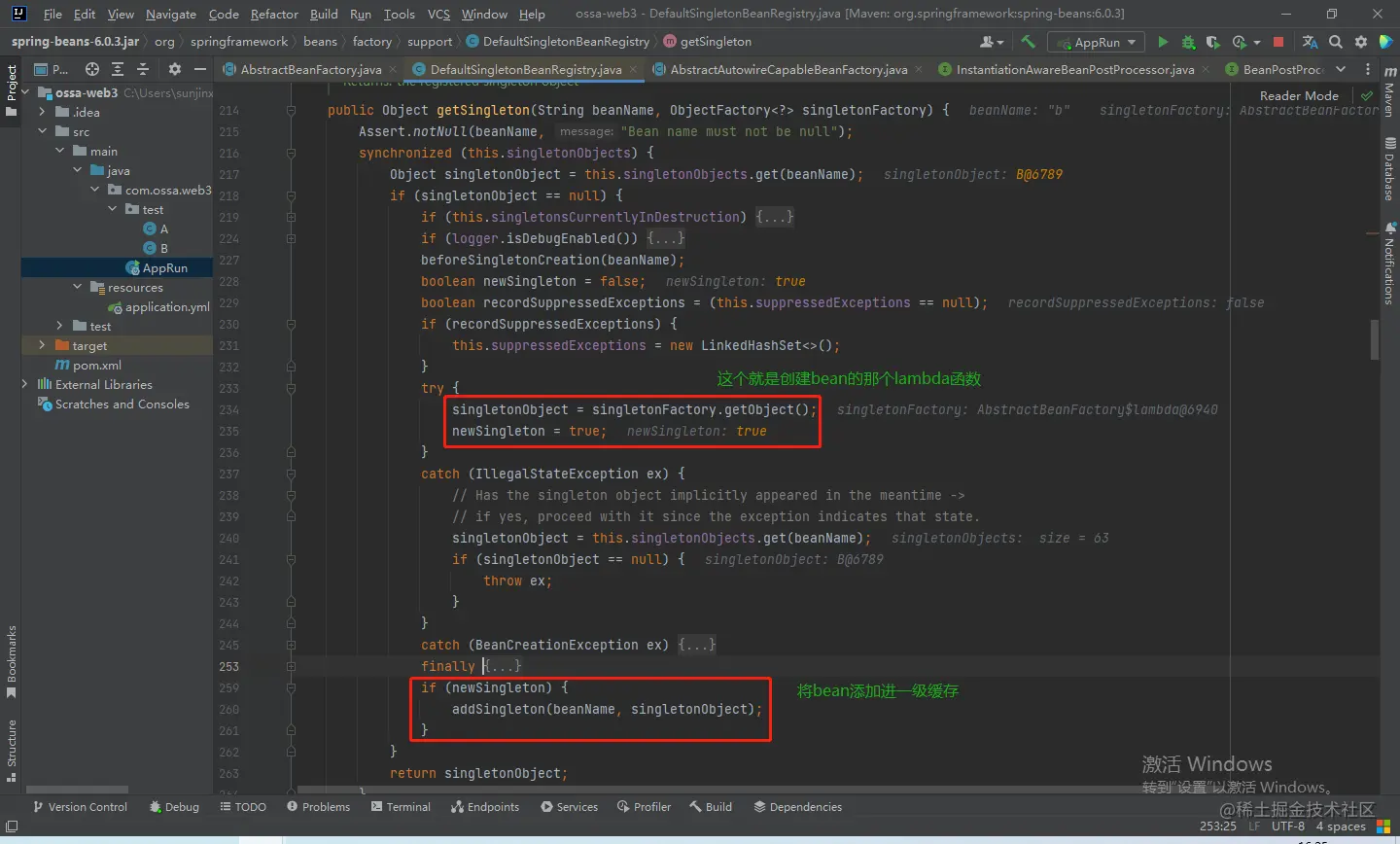Collapse the main folder
The height and width of the screenshot is (844, 1400).
(x=59, y=151)
